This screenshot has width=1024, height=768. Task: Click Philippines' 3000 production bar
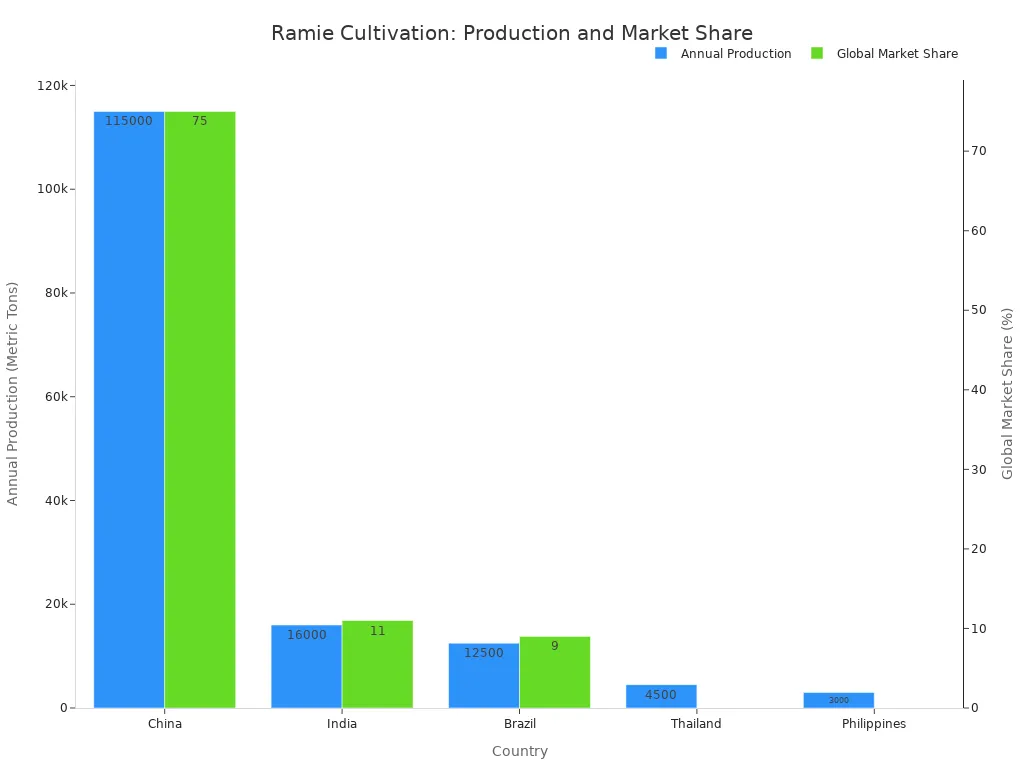[839, 700]
